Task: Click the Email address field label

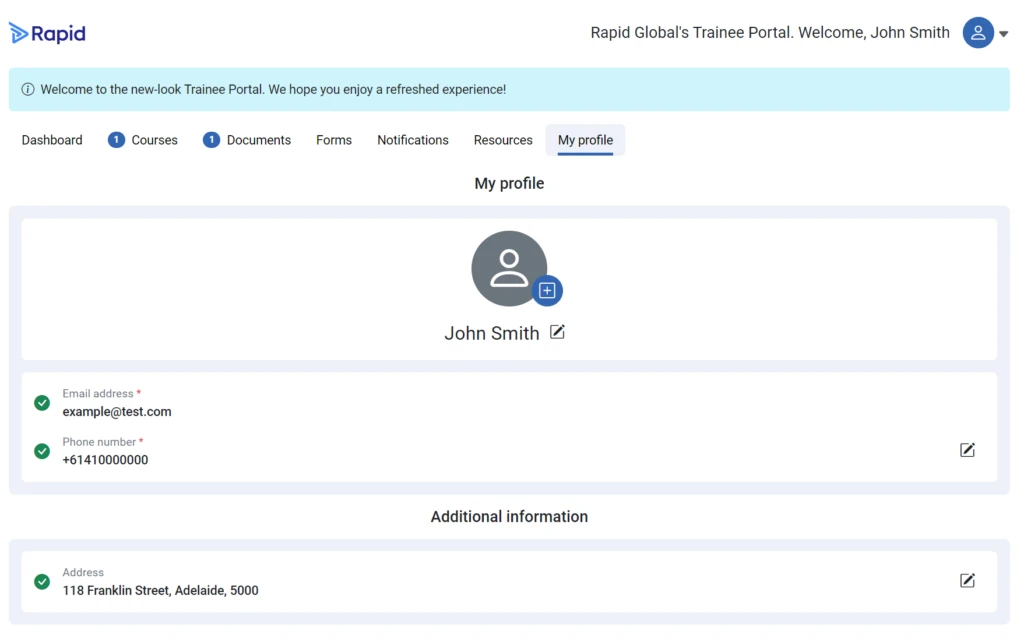Action: click(x=98, y=394)
